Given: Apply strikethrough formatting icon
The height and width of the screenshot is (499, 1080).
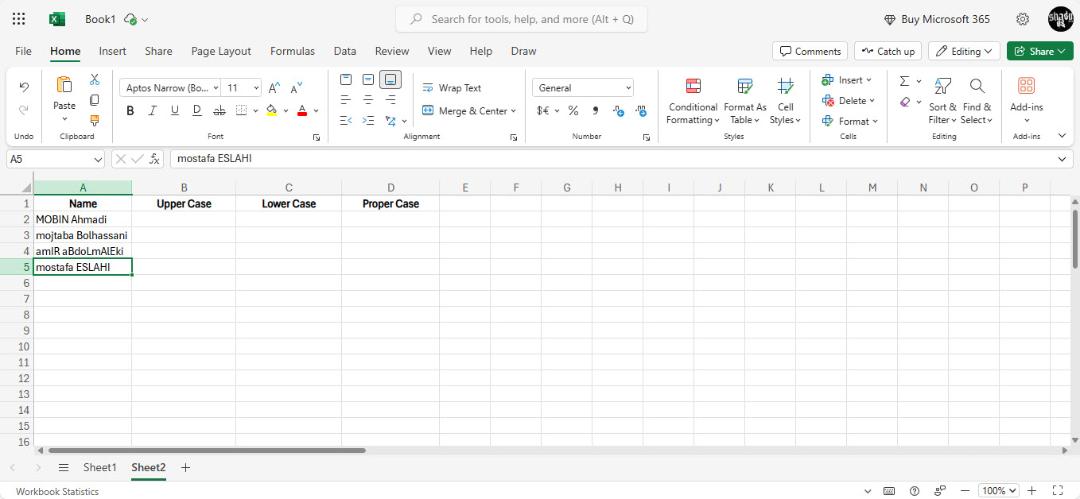Looking at the screenshot, I should tap(219, 110).
